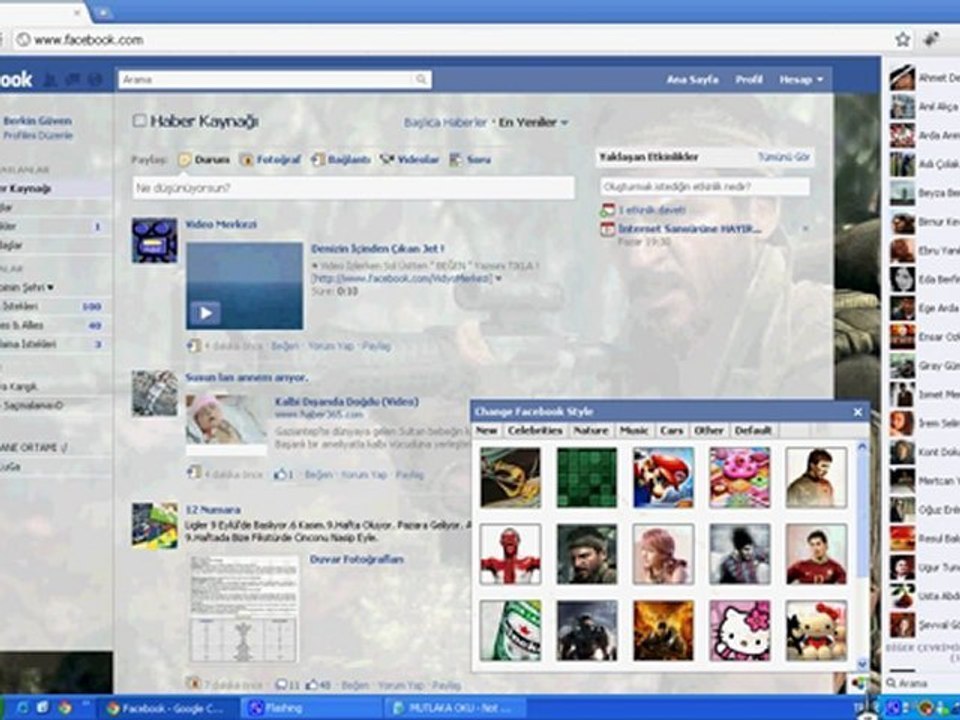The image size is (960, 720).
Task: Choose the soldier with cap theme
Action: (x=587, y=554)
